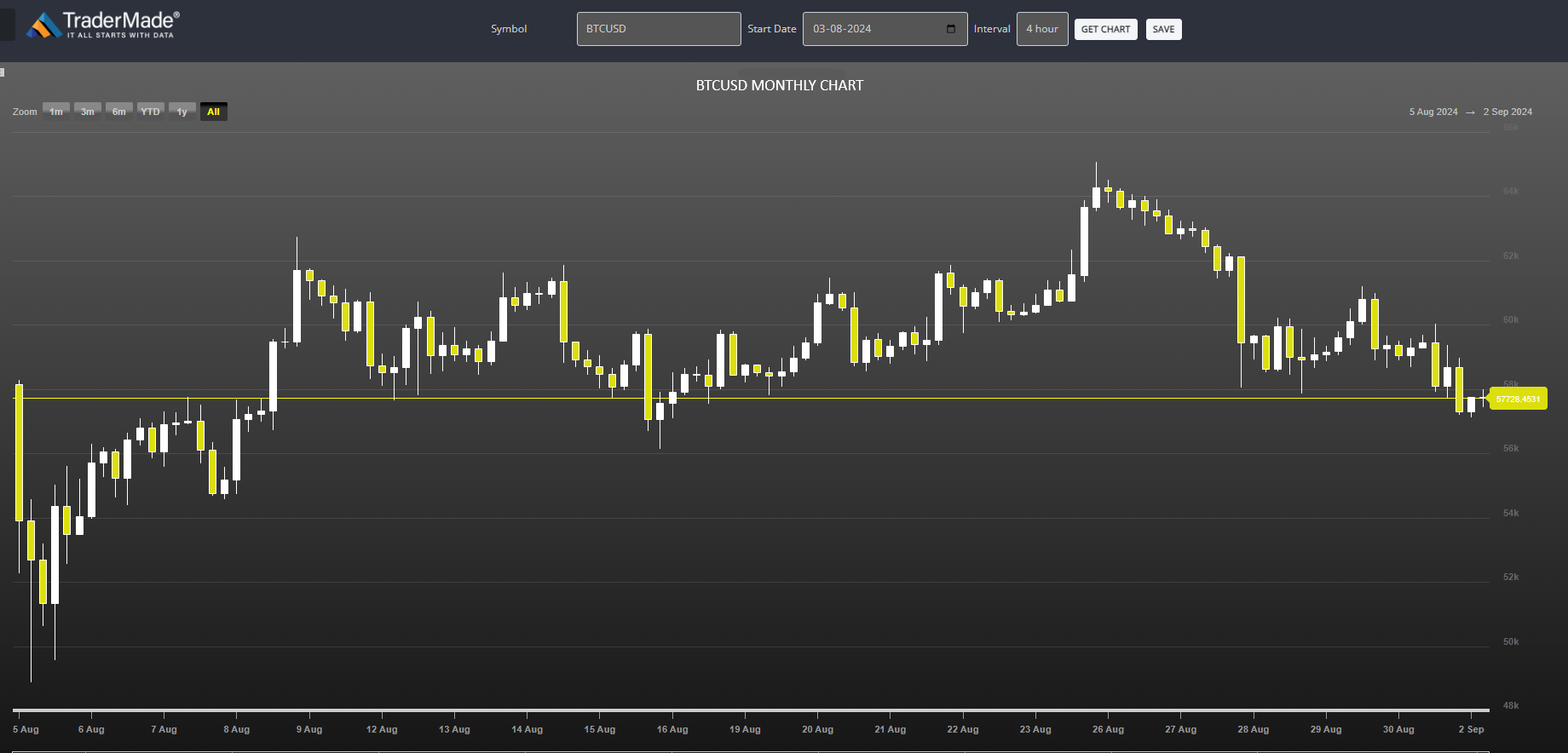Select the 1y zoom range
The width and height of the screenshot is (1568, 753).
(182, 112)
